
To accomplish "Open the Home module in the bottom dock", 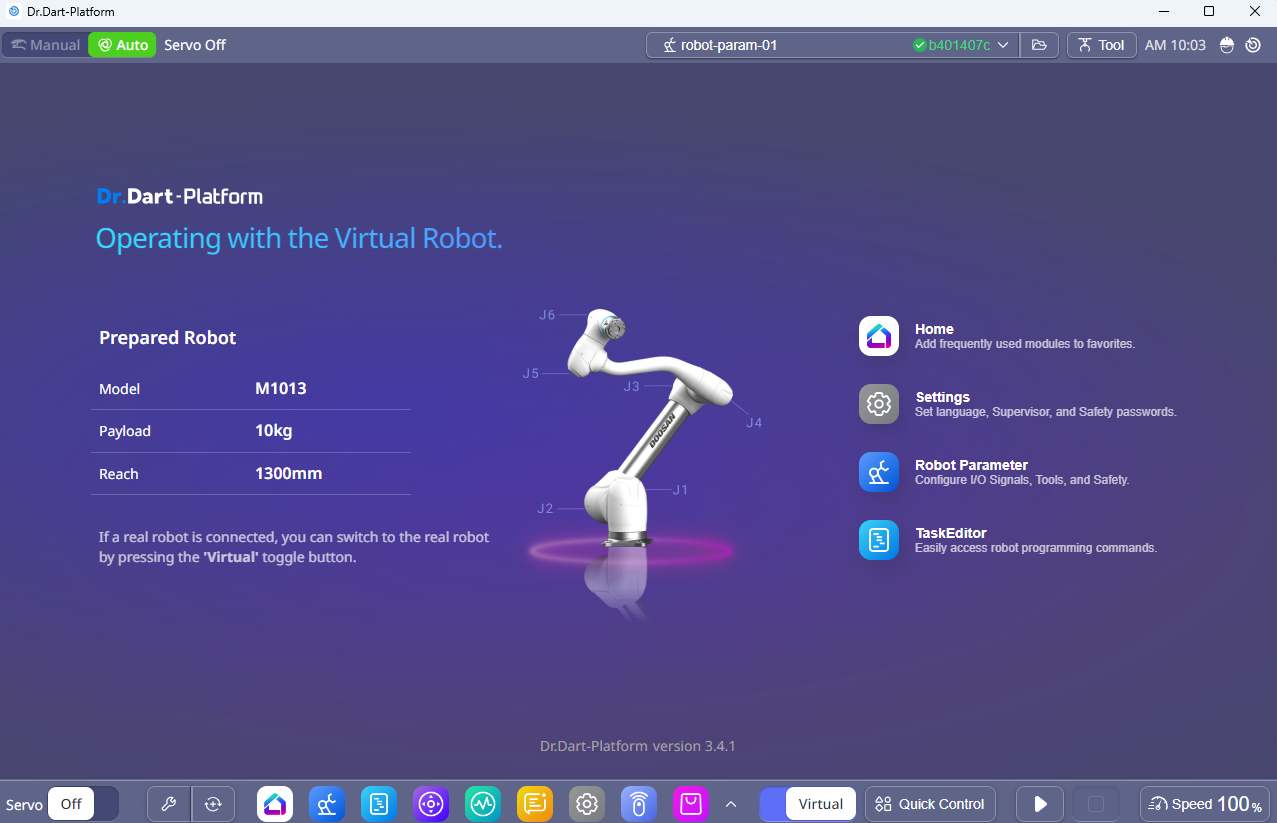I will [x=275, y=804].
